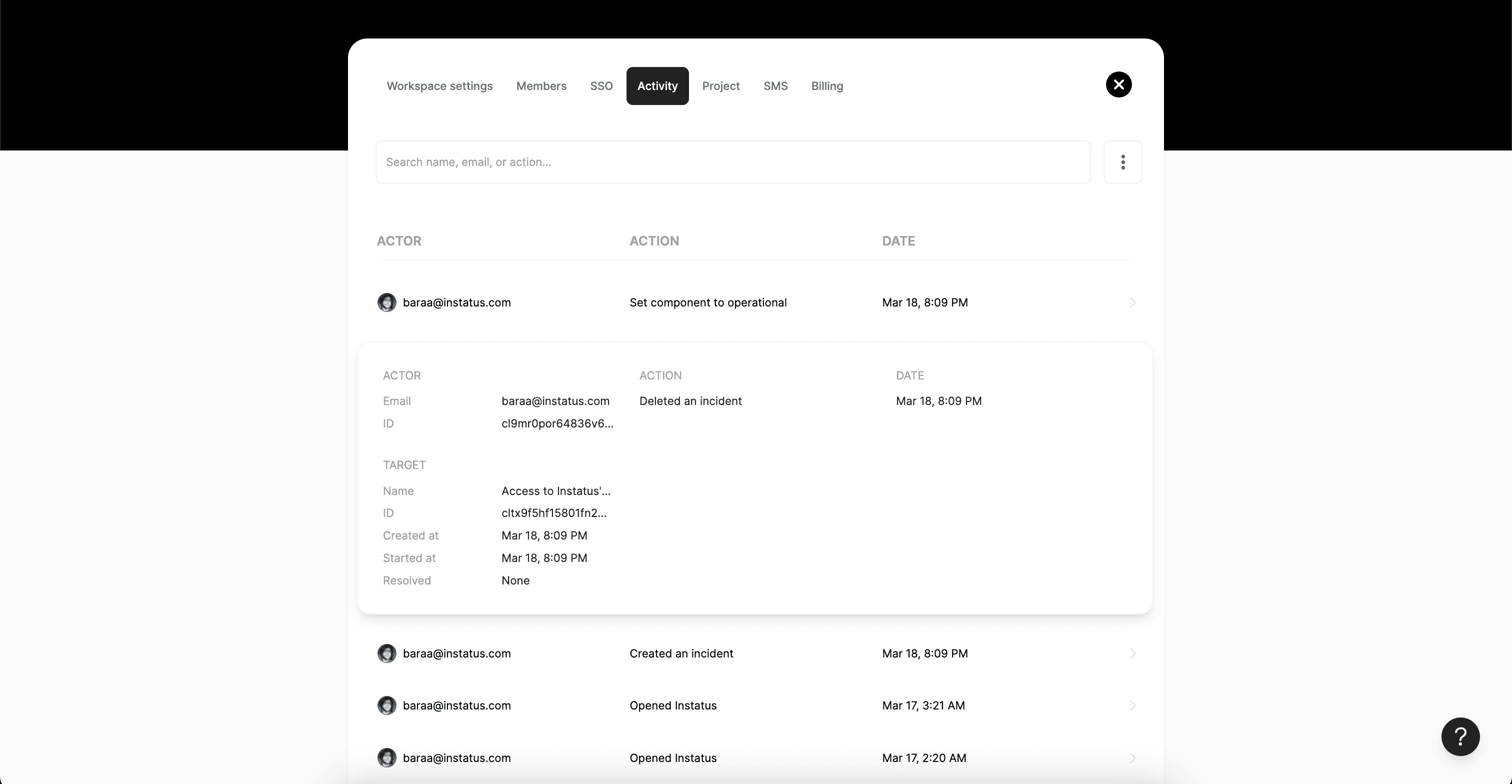
Task: Switch to the SMS tab
Action: click(x=775, y=85)
